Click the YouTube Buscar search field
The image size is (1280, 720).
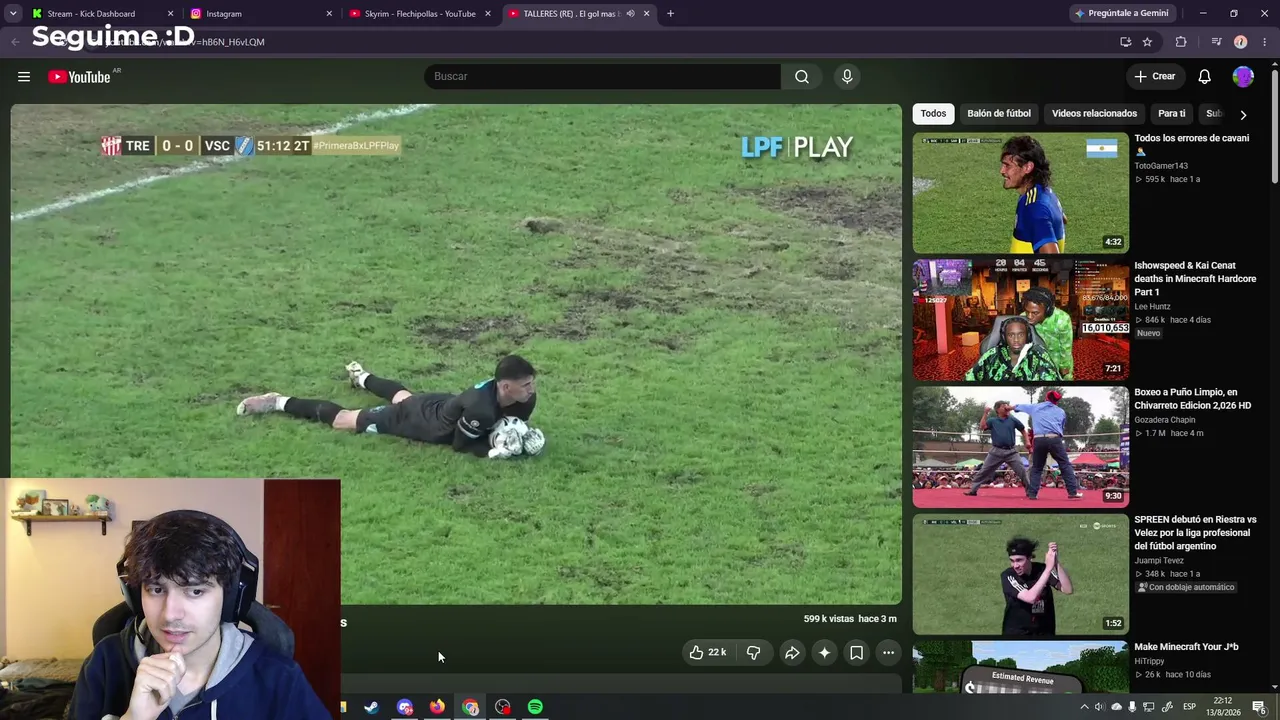[602, 77]
